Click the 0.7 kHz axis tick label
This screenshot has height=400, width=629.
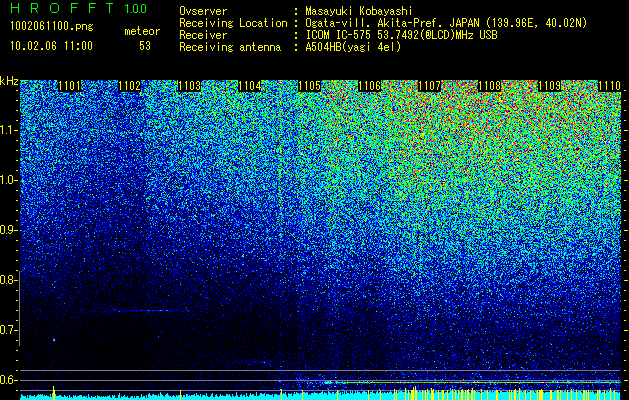click(x=8, y=331)
